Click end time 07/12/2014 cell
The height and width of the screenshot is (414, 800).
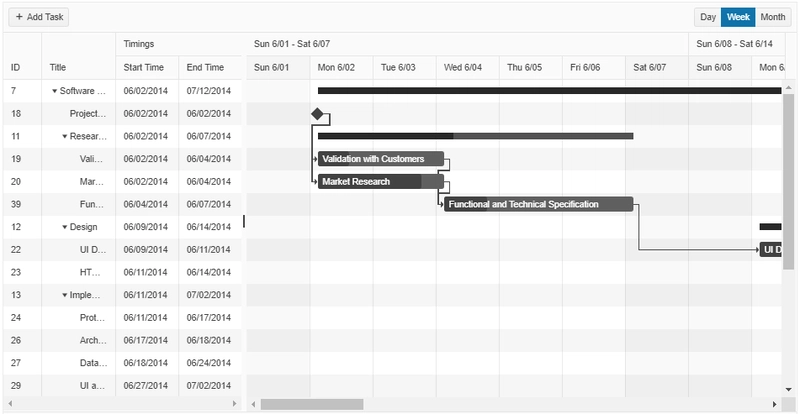click(210, 91)
